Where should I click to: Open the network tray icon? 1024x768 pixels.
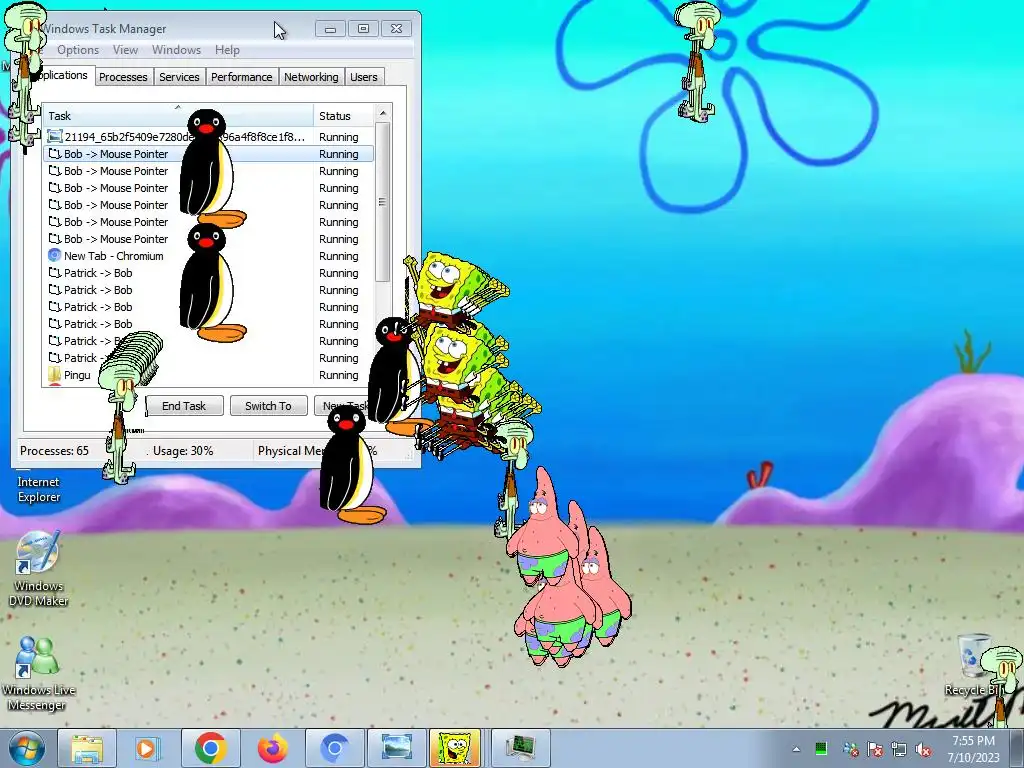(x=899, y=749)
